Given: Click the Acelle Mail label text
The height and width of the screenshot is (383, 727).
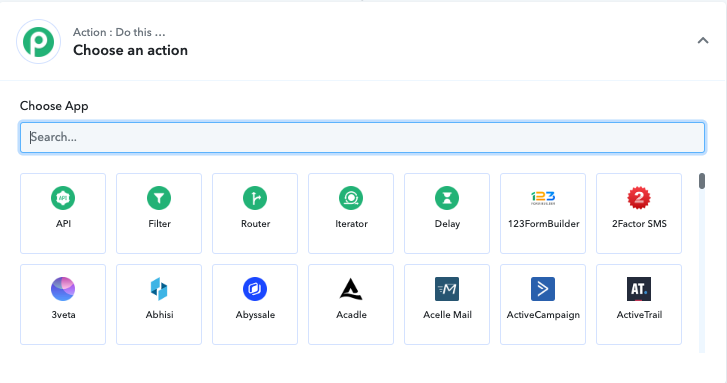Looking at the screenshot, I should 447,314.
